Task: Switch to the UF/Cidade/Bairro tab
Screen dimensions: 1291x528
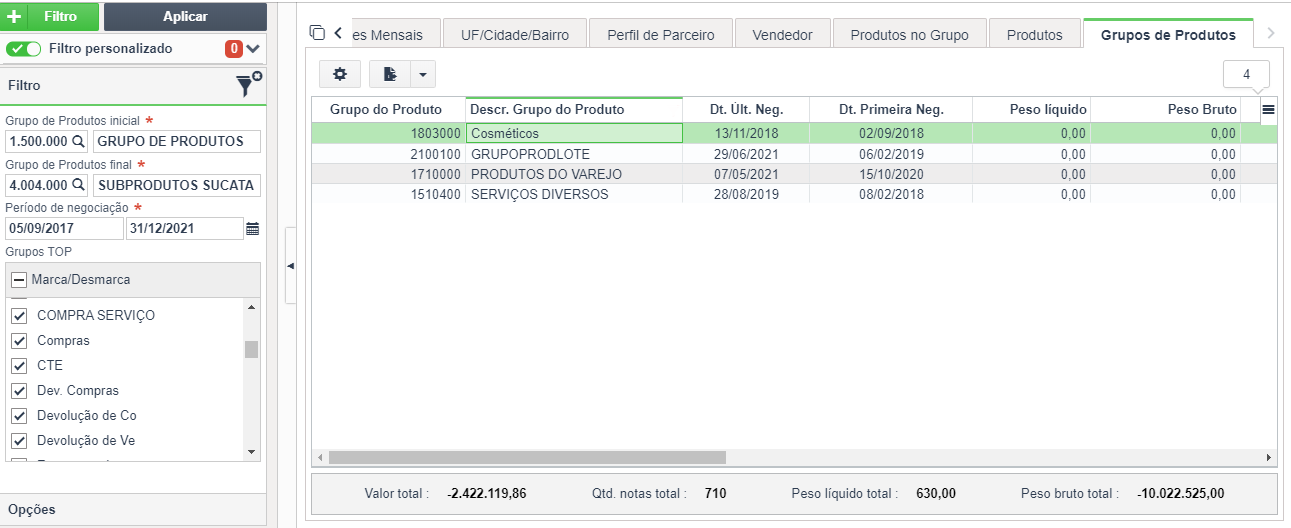Action: tap(515, 35)
